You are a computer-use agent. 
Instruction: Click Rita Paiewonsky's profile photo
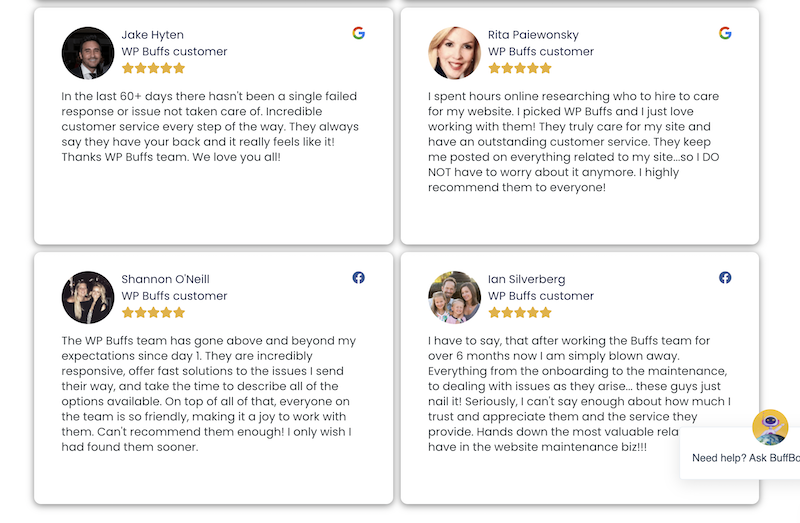coord(454,53)
